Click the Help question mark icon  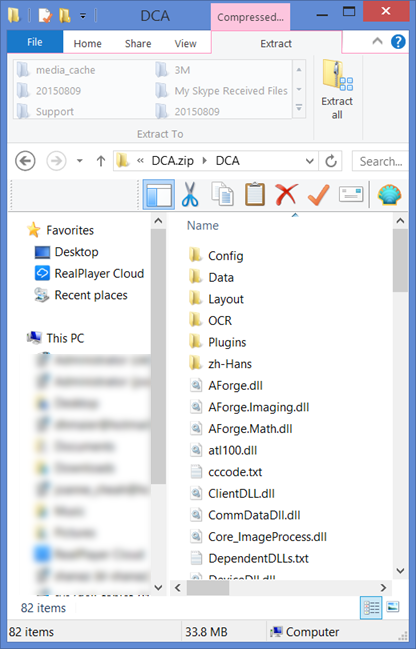pyautogui.click(x=398, y=42)
